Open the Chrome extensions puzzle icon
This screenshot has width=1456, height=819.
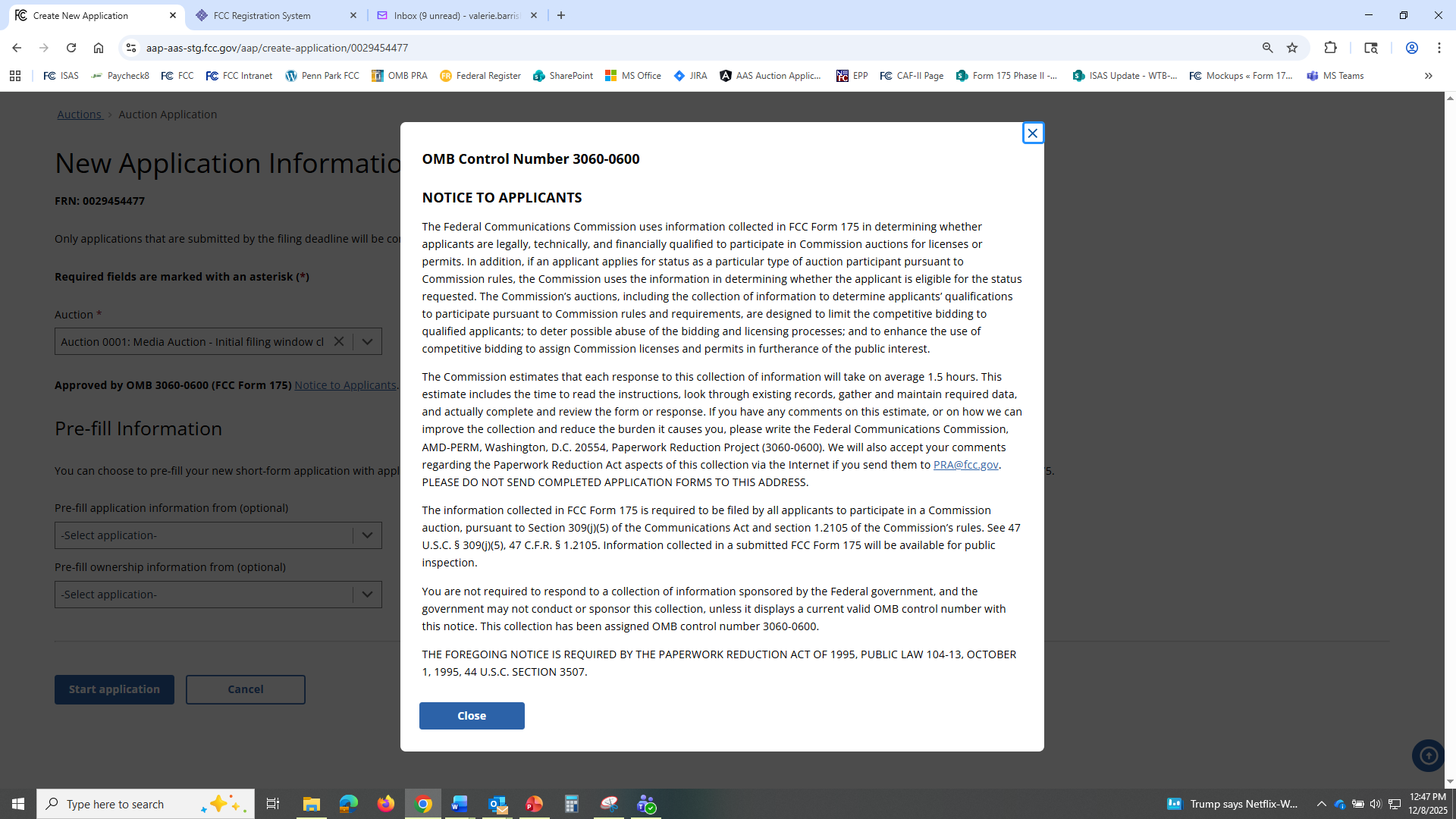click(x=1330, y=48)
